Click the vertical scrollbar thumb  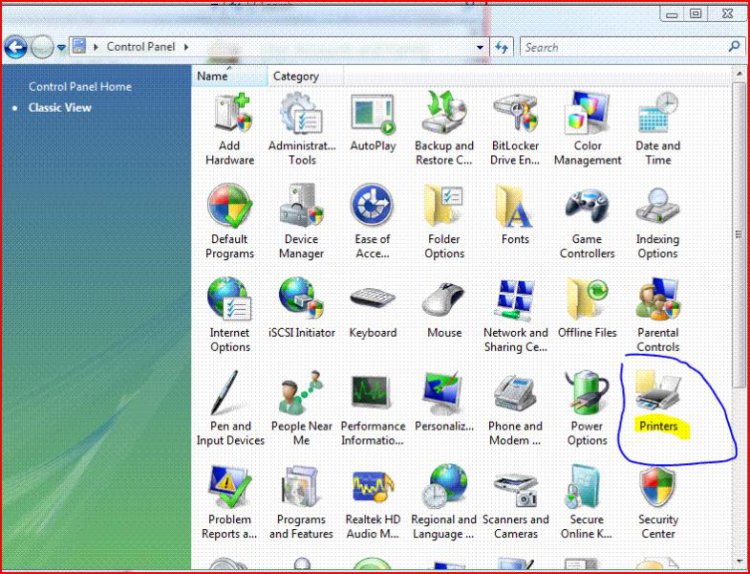[739, 234]
